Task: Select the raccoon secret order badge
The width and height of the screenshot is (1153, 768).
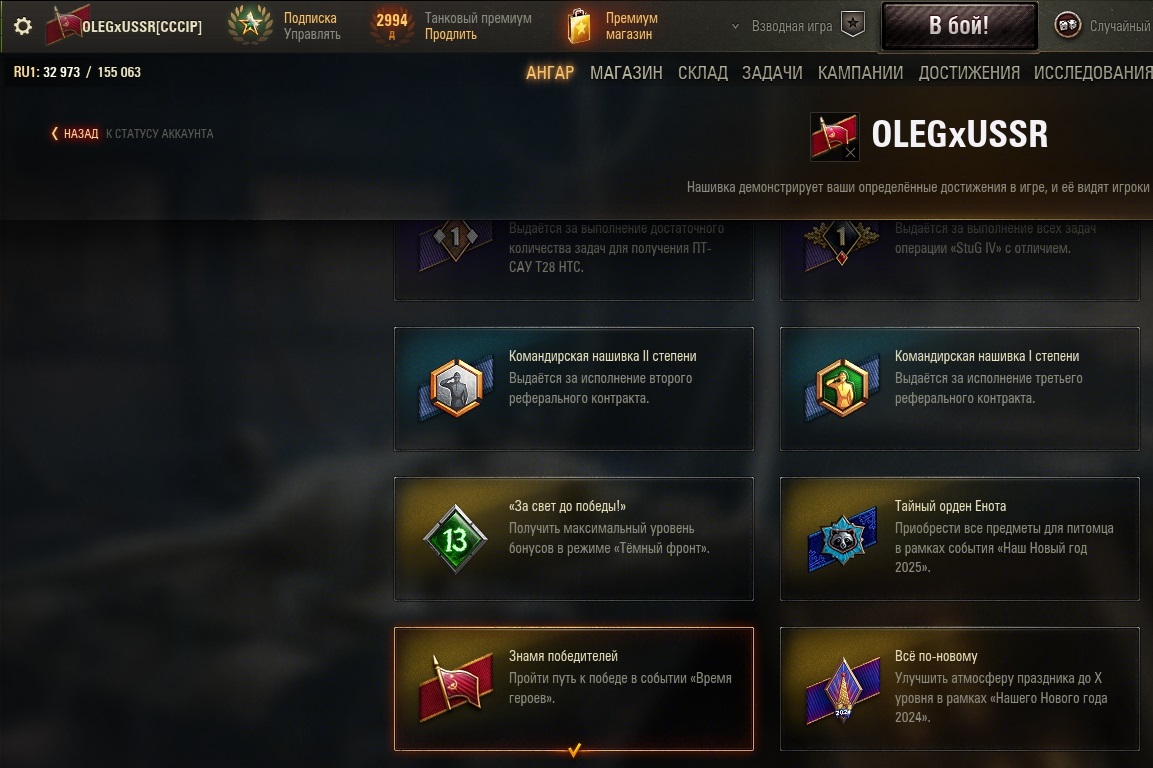Action: click(842, 539)
